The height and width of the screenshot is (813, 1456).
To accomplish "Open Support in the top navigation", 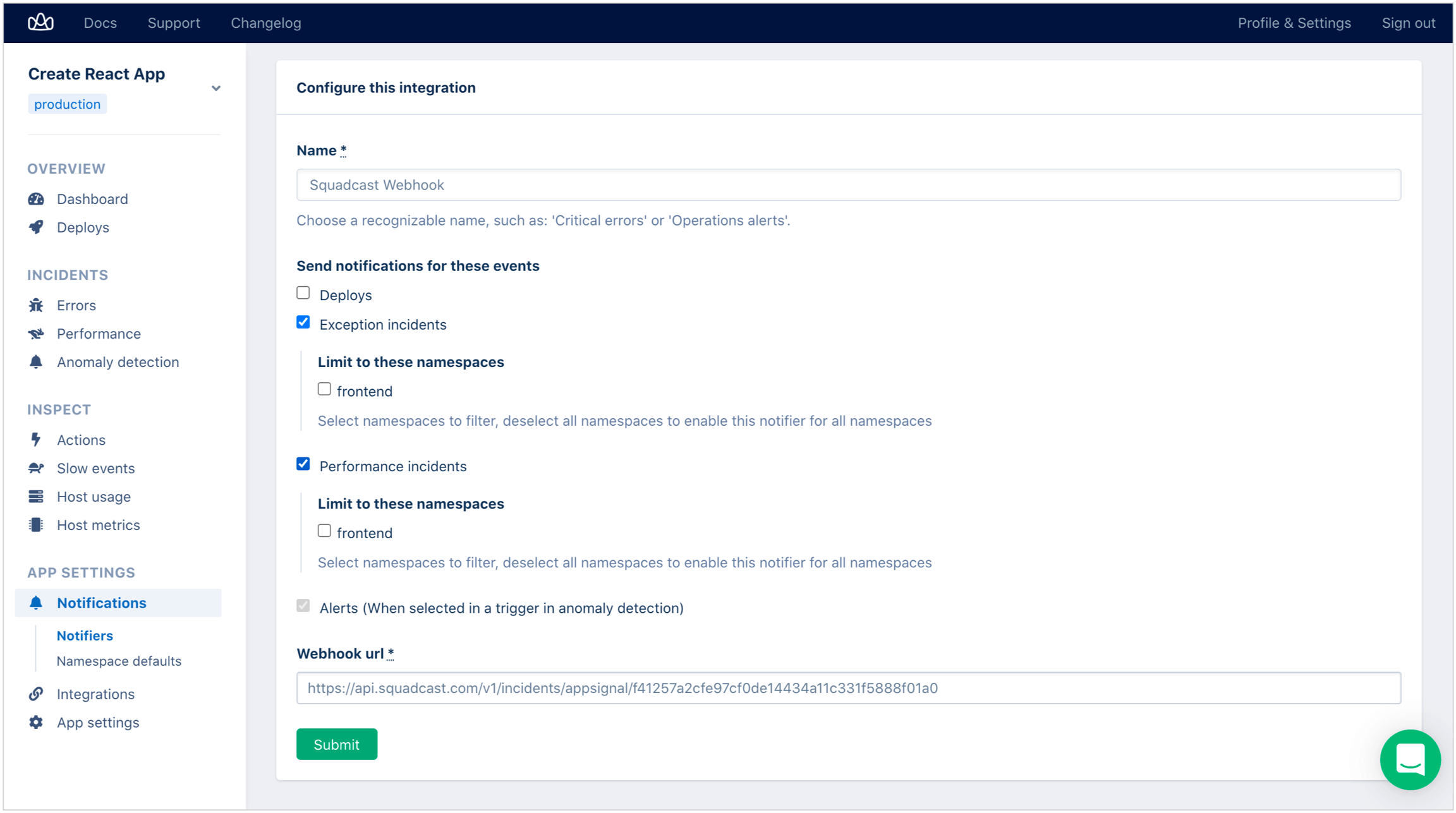I will [174, 23].
